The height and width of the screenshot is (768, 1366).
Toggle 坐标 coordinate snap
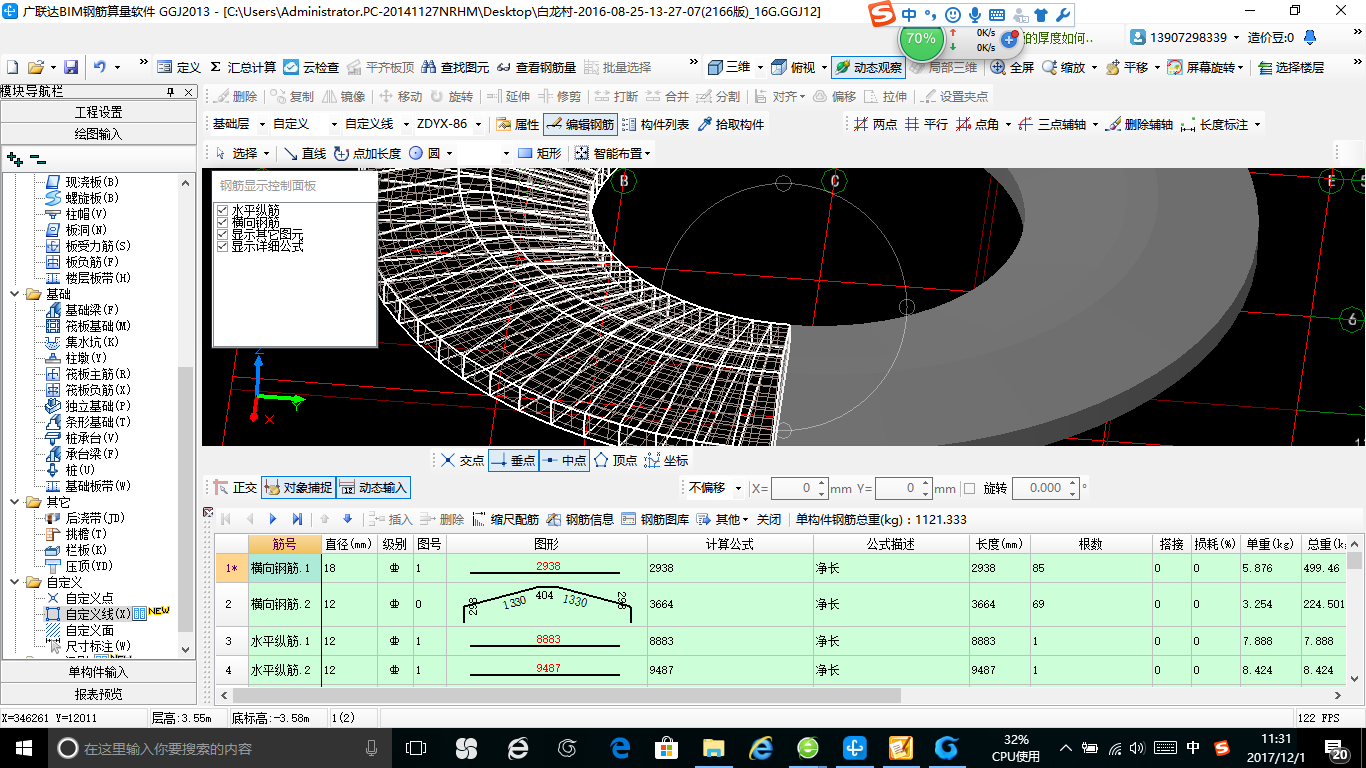666,460
